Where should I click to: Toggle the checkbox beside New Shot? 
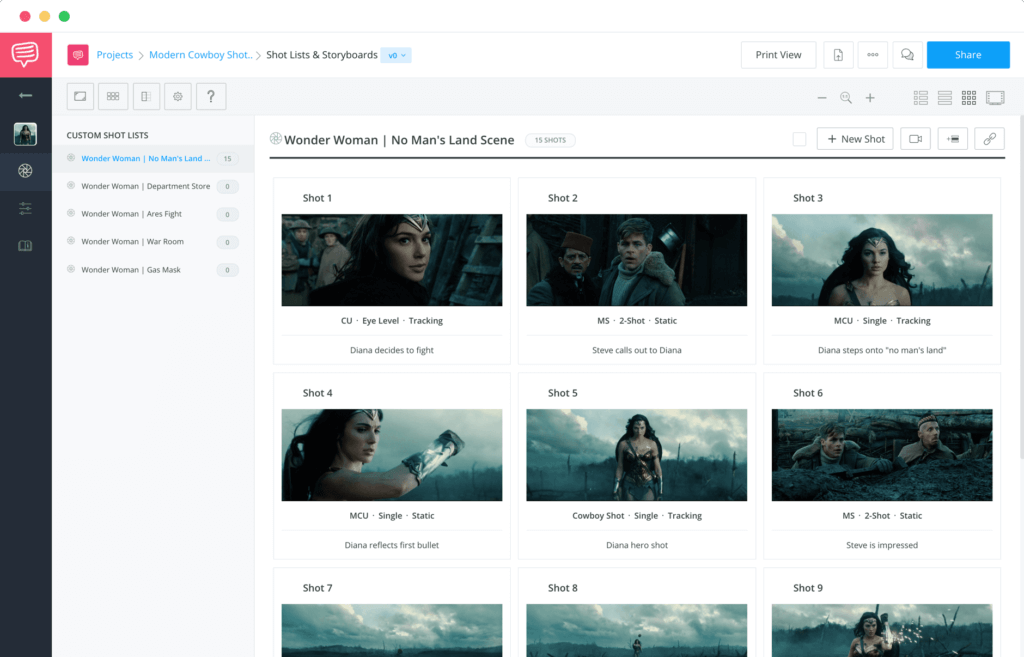pos(799,139)
